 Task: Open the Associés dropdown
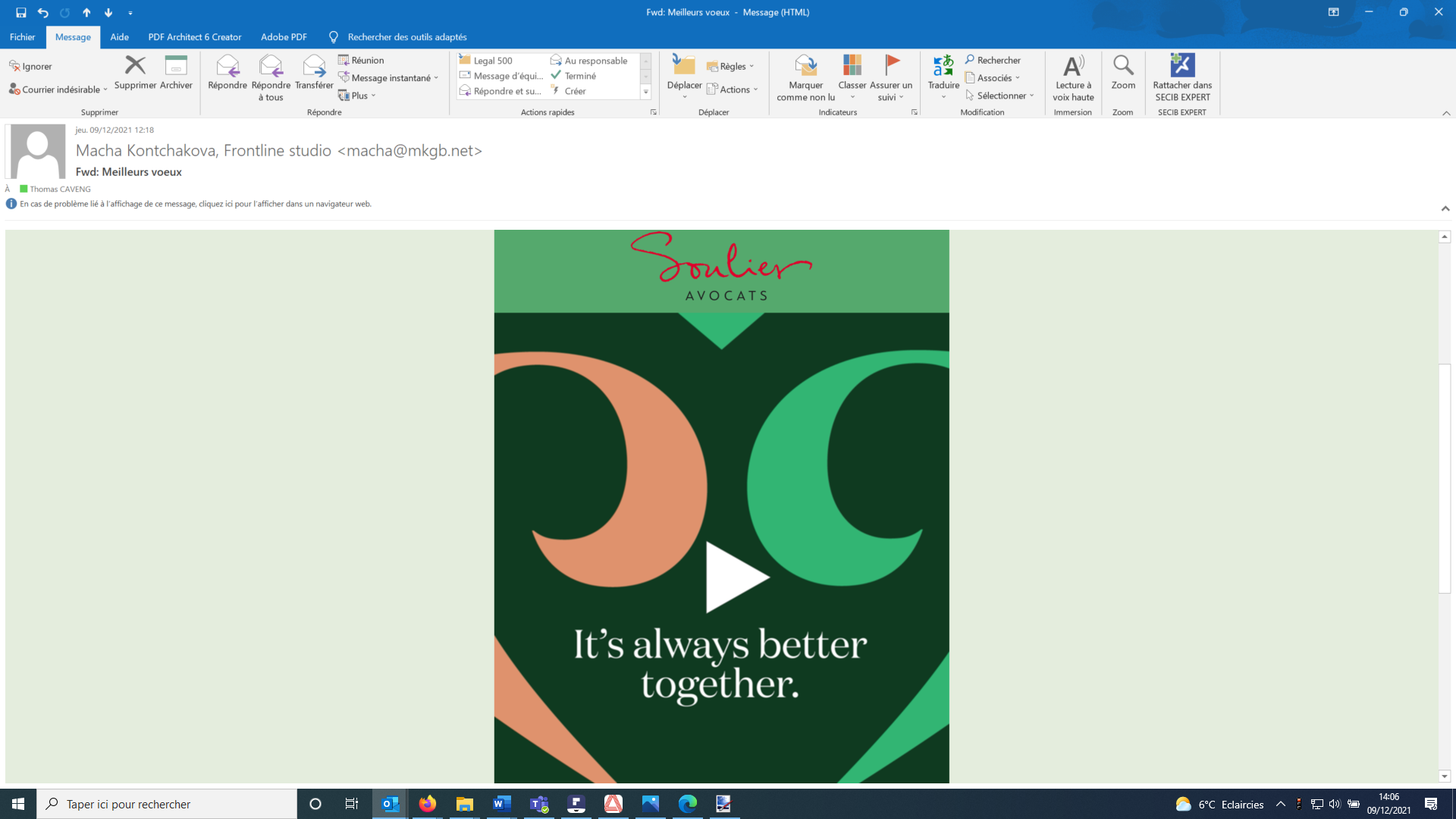tap(993, 78)
